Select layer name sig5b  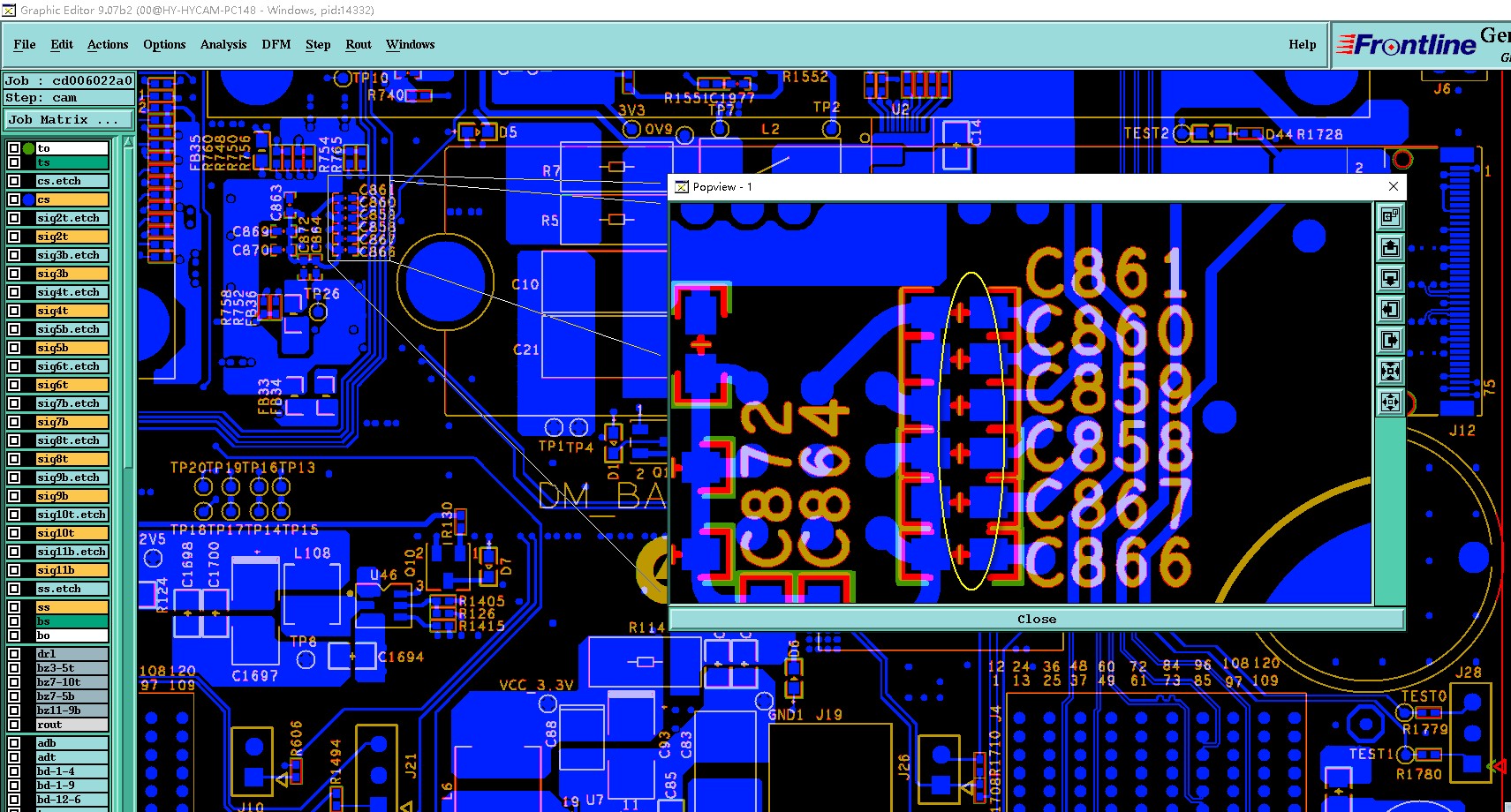tap(72, 348)
